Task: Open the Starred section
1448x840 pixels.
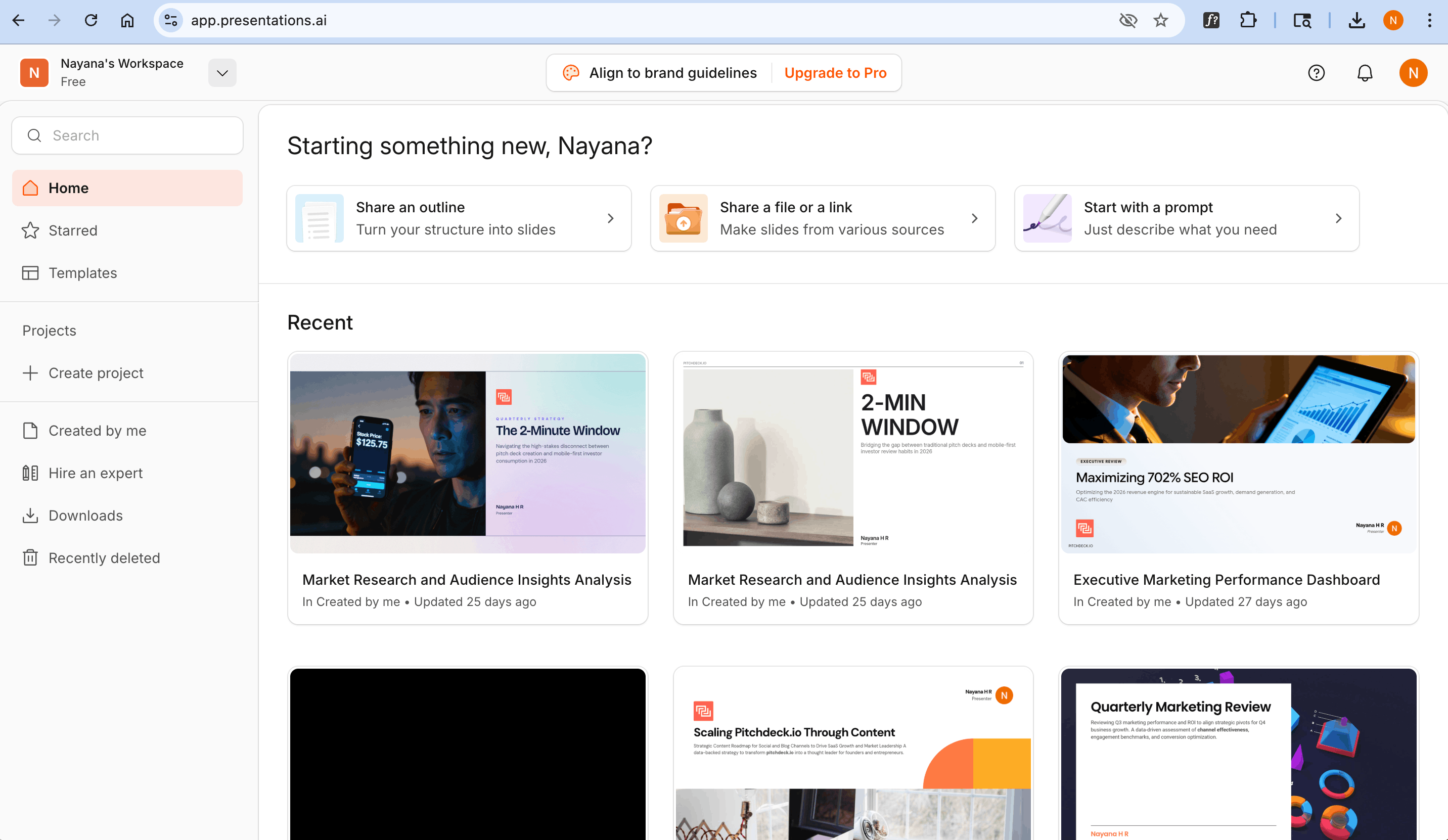Action: [x=73, y=230]
